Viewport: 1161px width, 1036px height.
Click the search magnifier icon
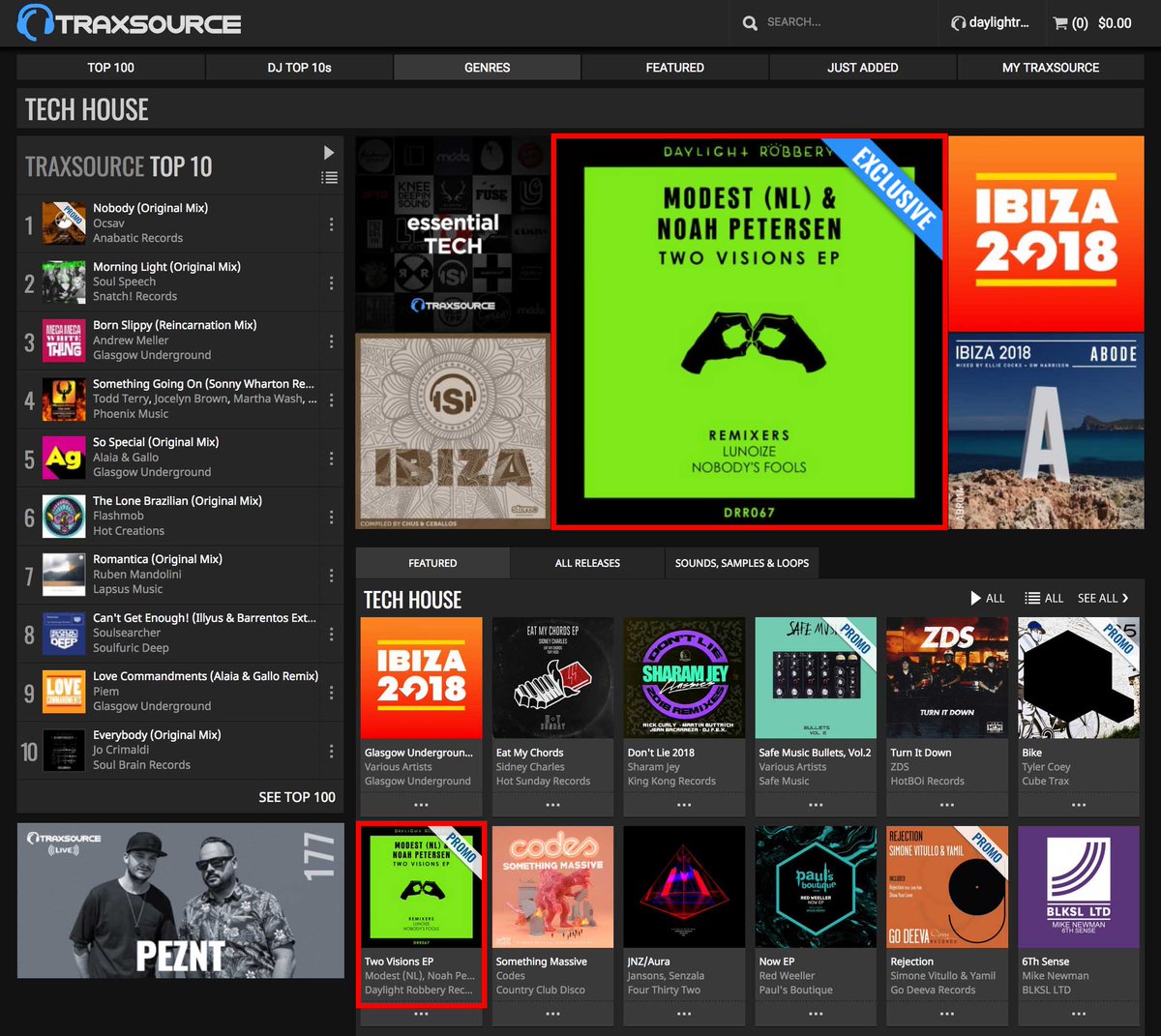[750, 22]
